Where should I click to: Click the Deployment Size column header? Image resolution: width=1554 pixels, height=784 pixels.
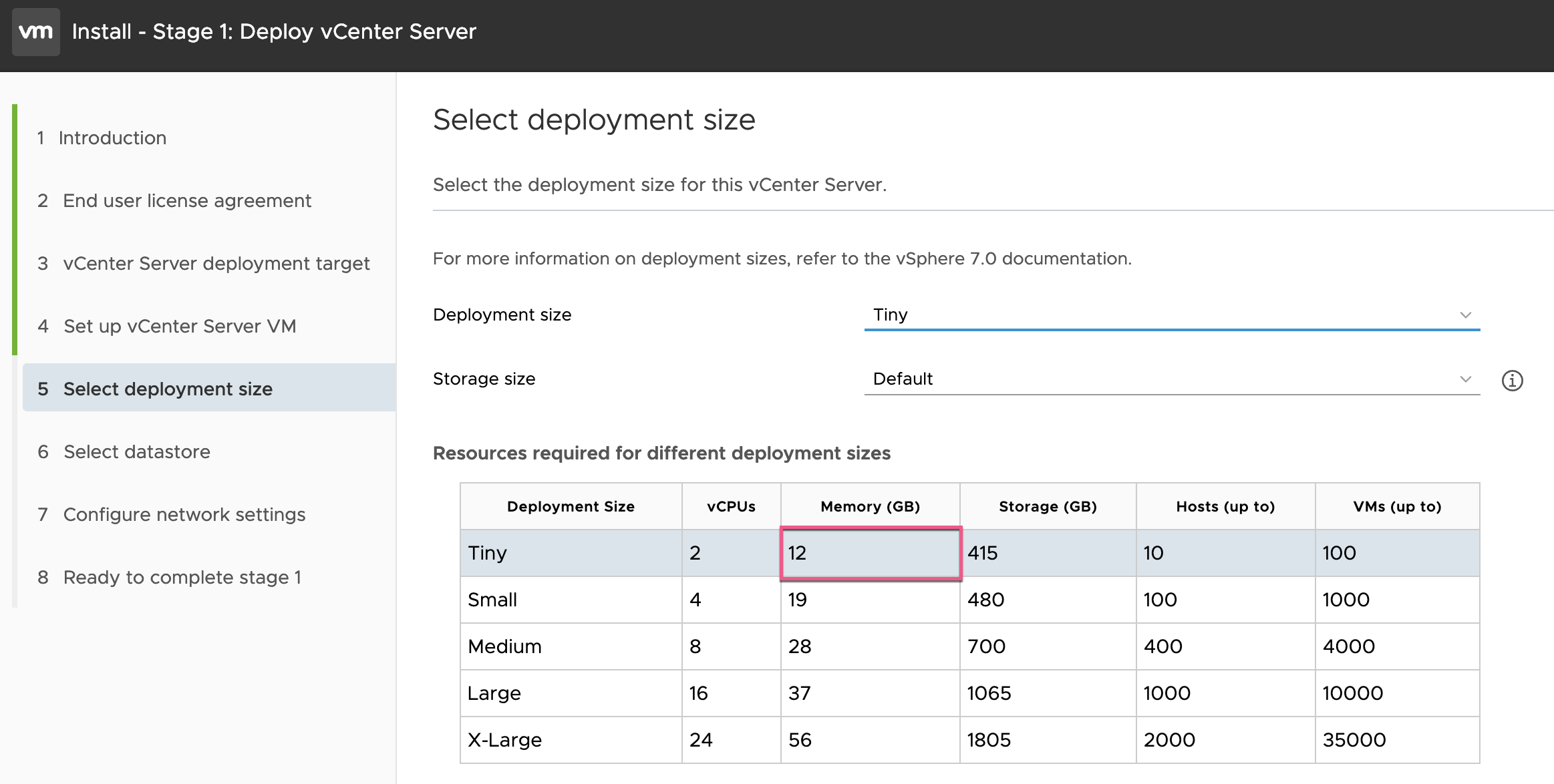571,506
